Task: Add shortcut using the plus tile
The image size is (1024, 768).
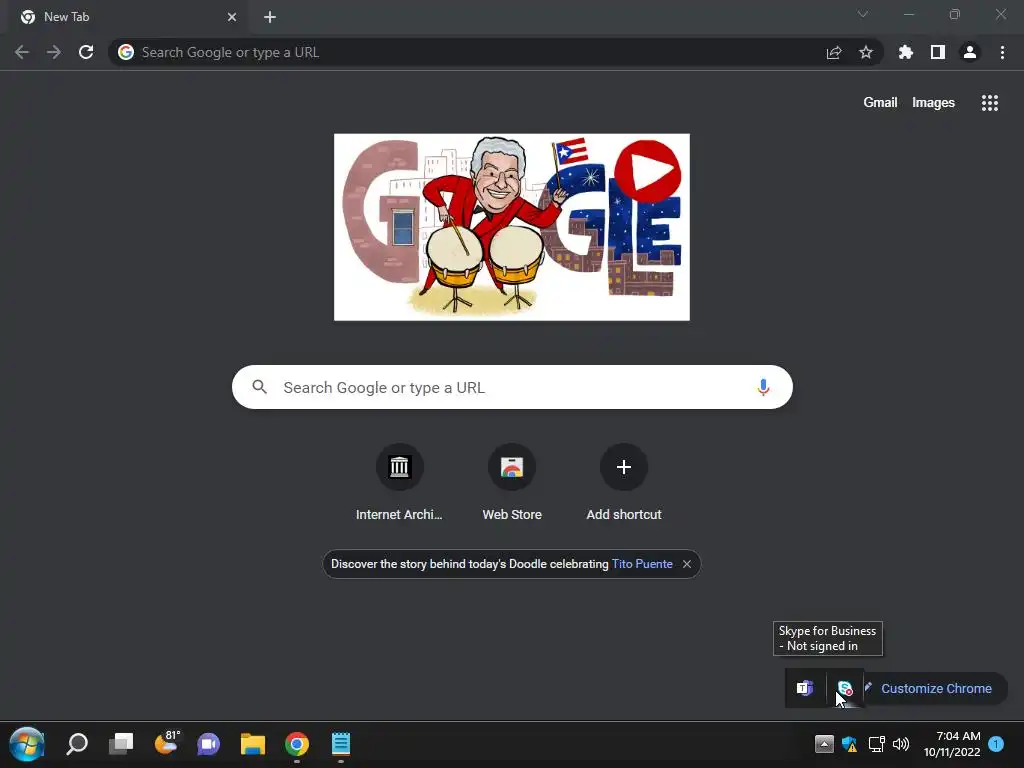Action: click(624, 483)
